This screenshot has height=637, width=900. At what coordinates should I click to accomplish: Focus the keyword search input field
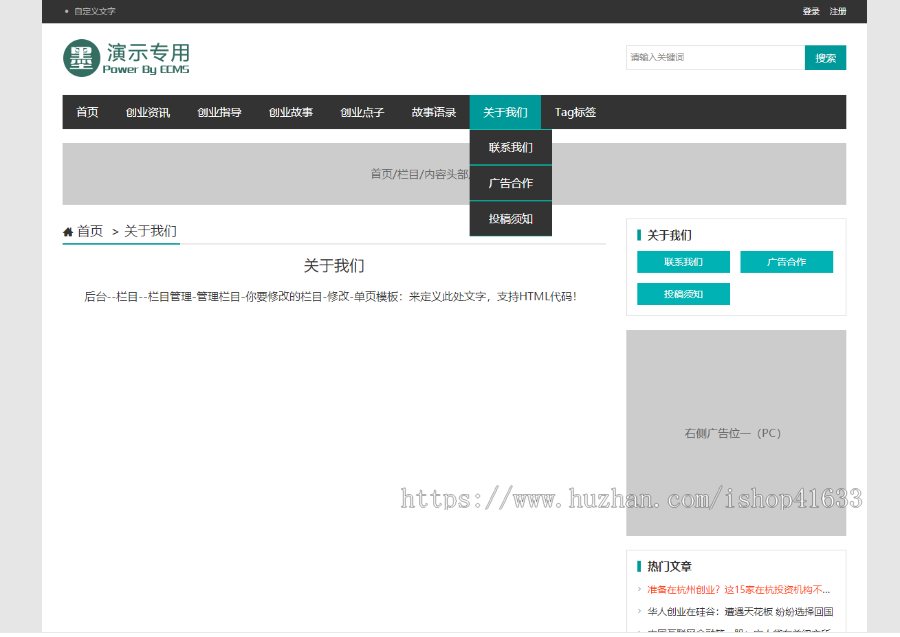pos(715,57)
